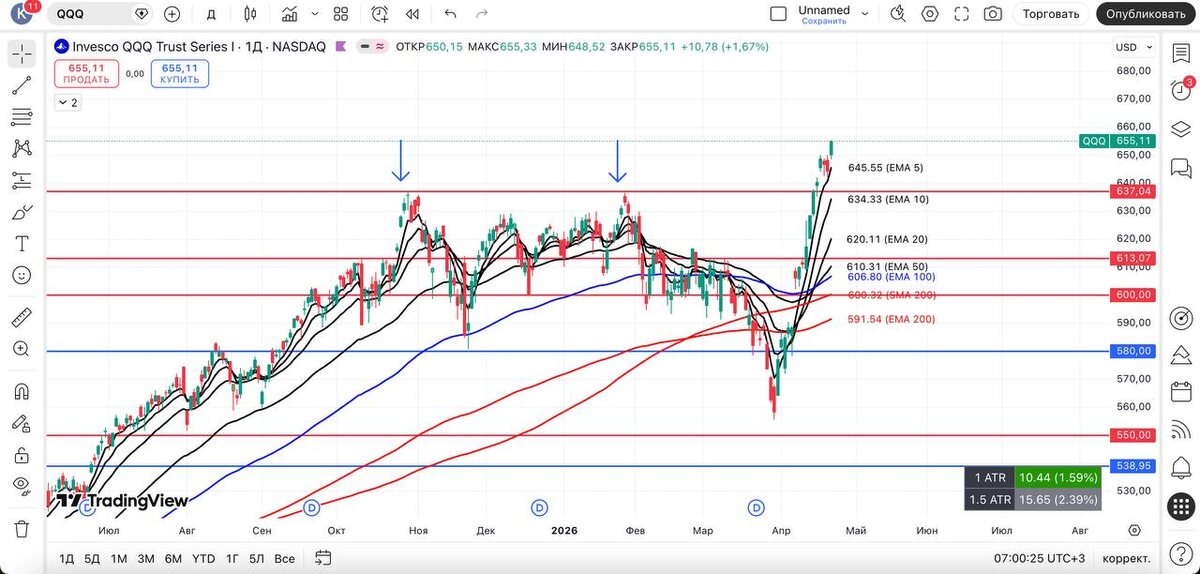Select the 637,04 red price level label
This screenshot has height=574, width=1200.
pyautogui.click(x=1132, y=190)
